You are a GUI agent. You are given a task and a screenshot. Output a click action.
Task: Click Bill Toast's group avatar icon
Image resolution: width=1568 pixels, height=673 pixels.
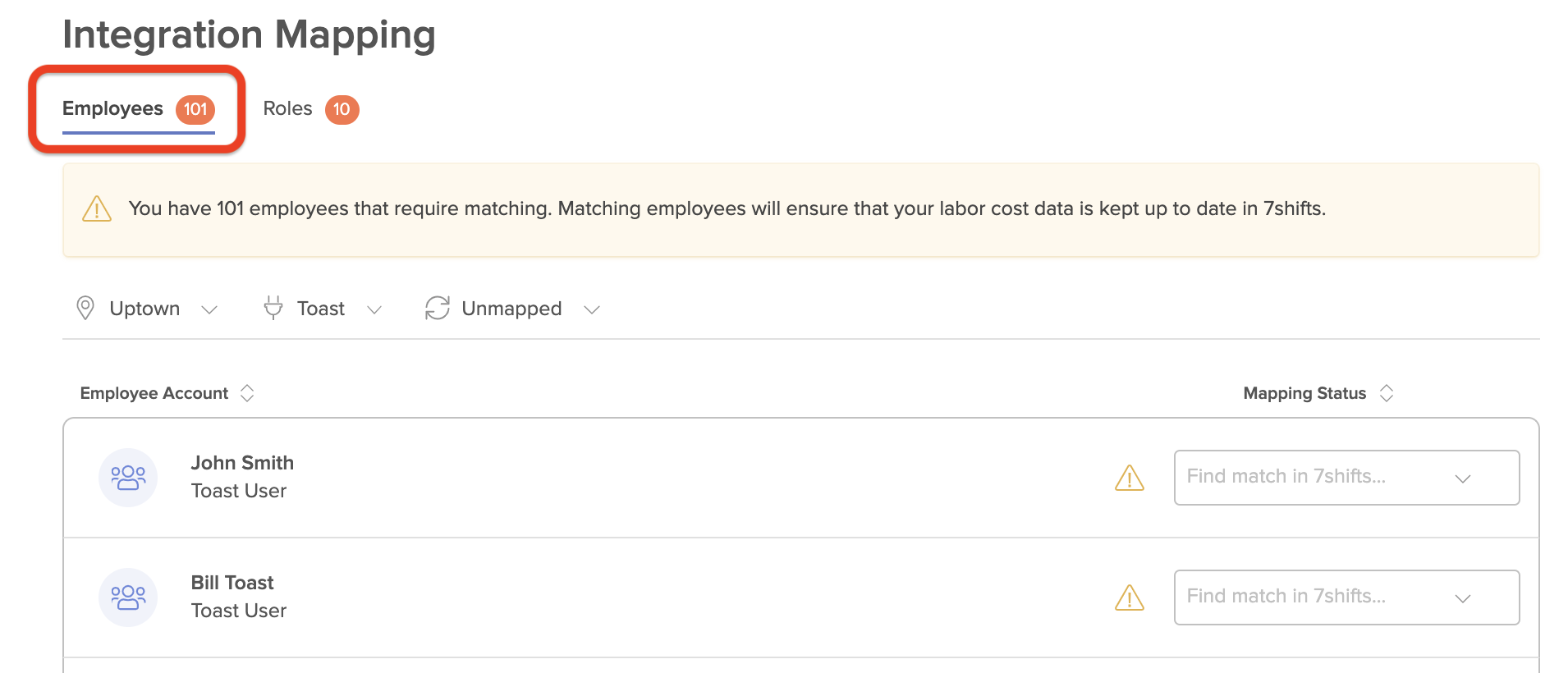tap(128, 597)
